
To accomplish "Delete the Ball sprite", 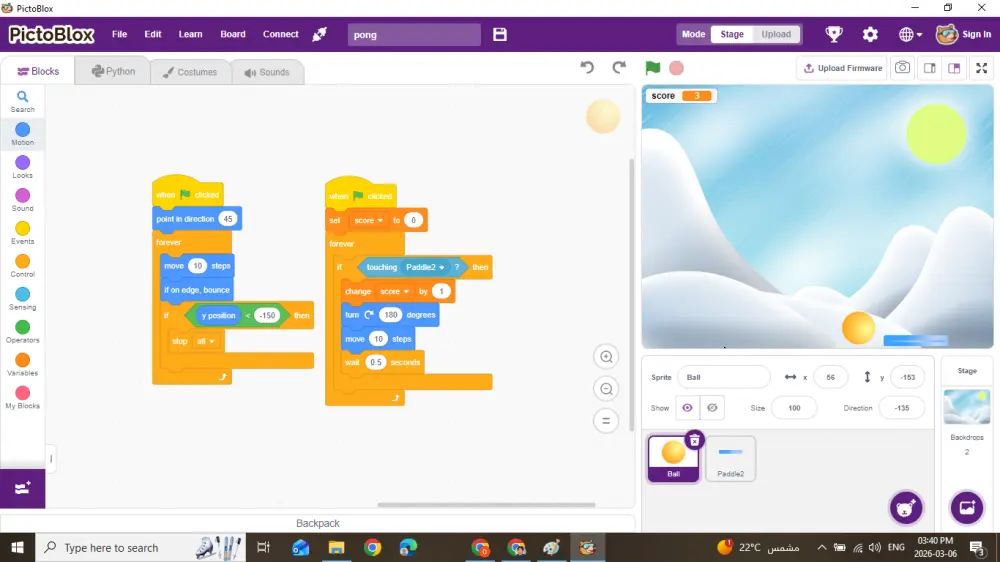I will click(695, 440).
